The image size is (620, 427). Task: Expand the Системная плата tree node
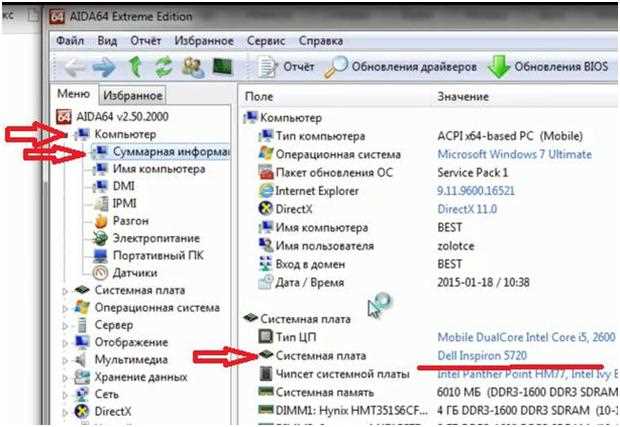[65, 291]
